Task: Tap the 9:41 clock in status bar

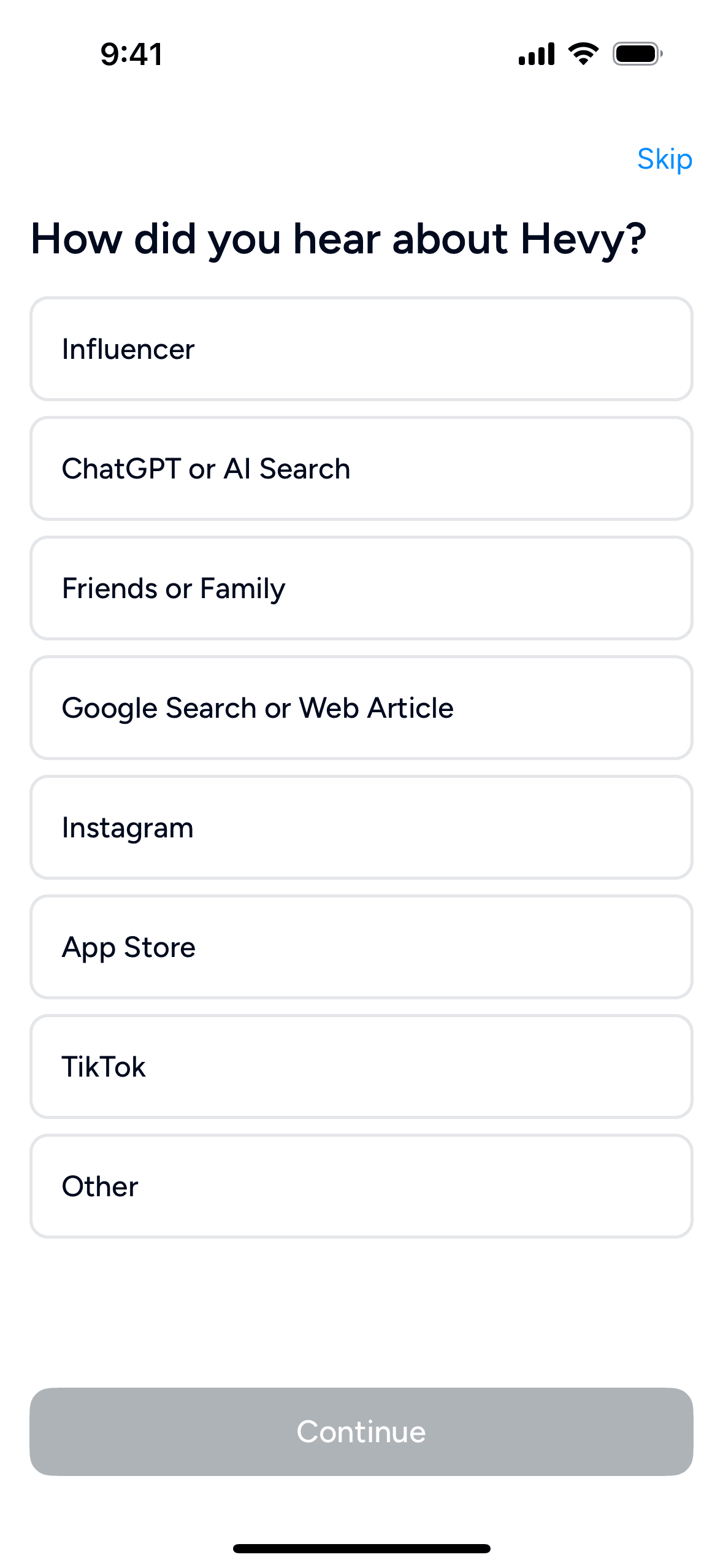Action: (x=132, y=54)
